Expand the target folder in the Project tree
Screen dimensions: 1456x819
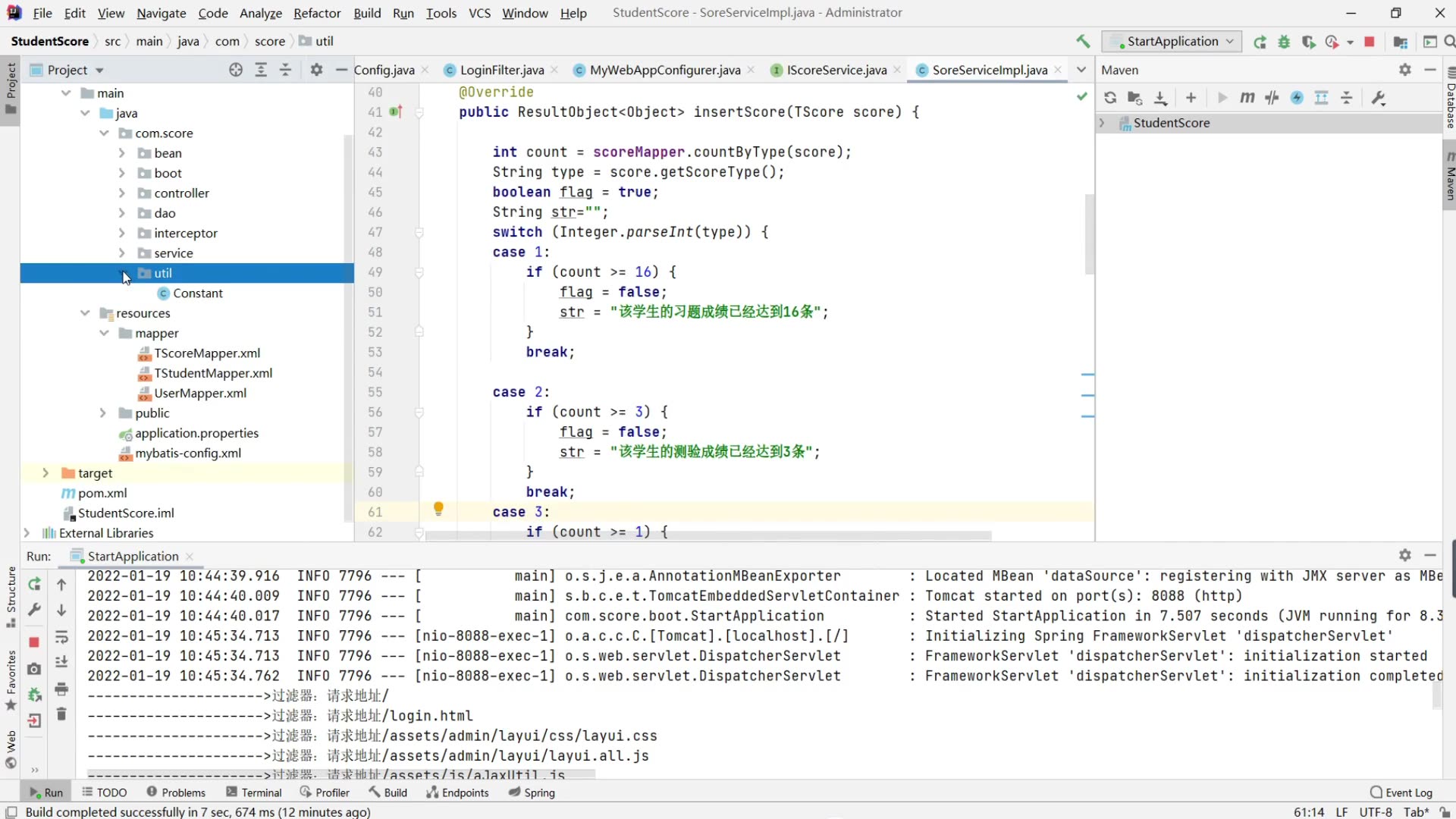(45, 473)
